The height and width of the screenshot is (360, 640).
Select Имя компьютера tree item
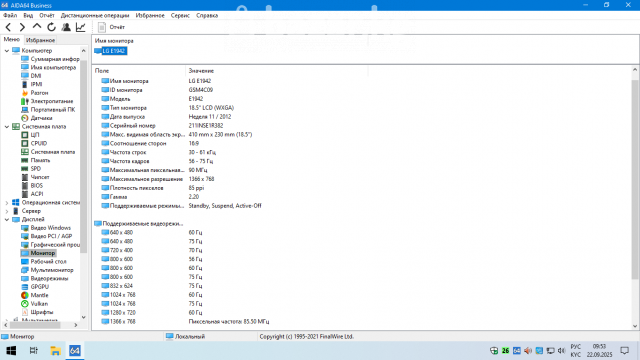pos(49,67)
